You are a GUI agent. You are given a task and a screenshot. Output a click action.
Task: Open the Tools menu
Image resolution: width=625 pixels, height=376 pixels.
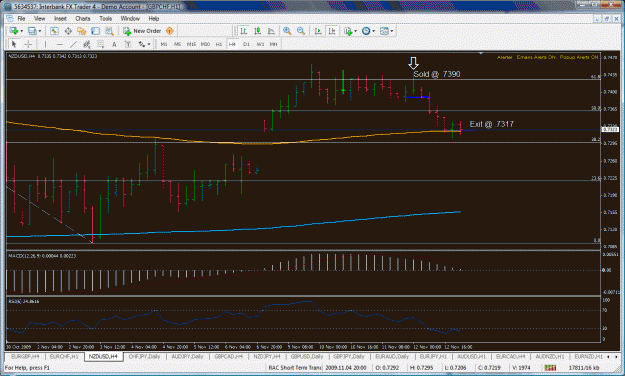point(106,18)
